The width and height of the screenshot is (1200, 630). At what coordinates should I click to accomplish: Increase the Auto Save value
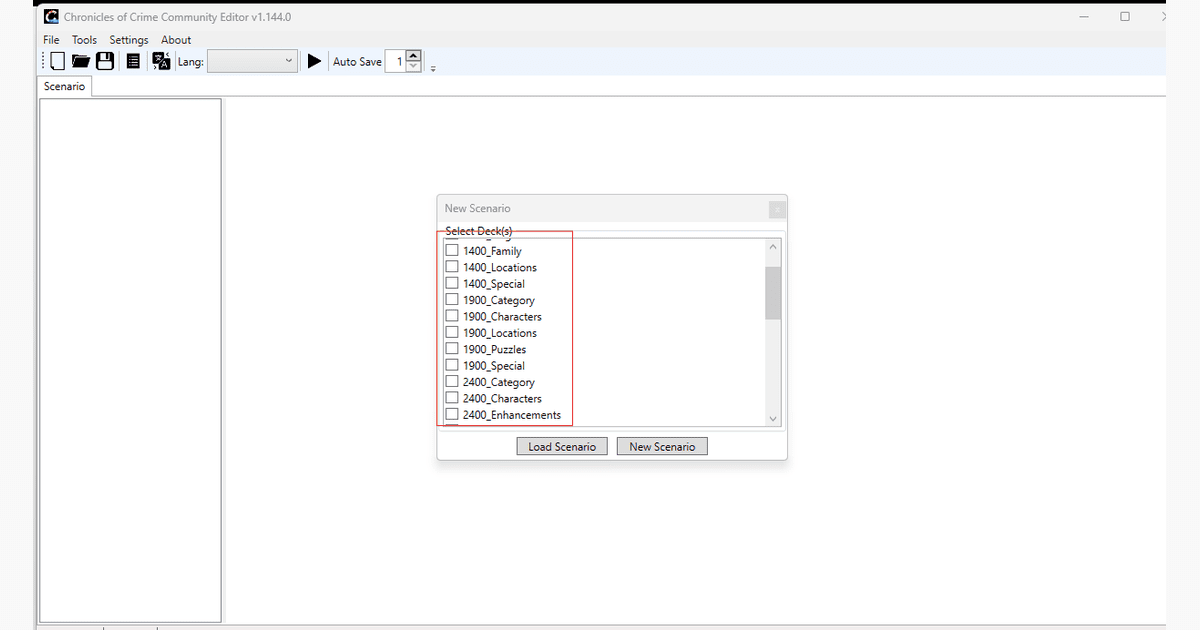(414, 56)
